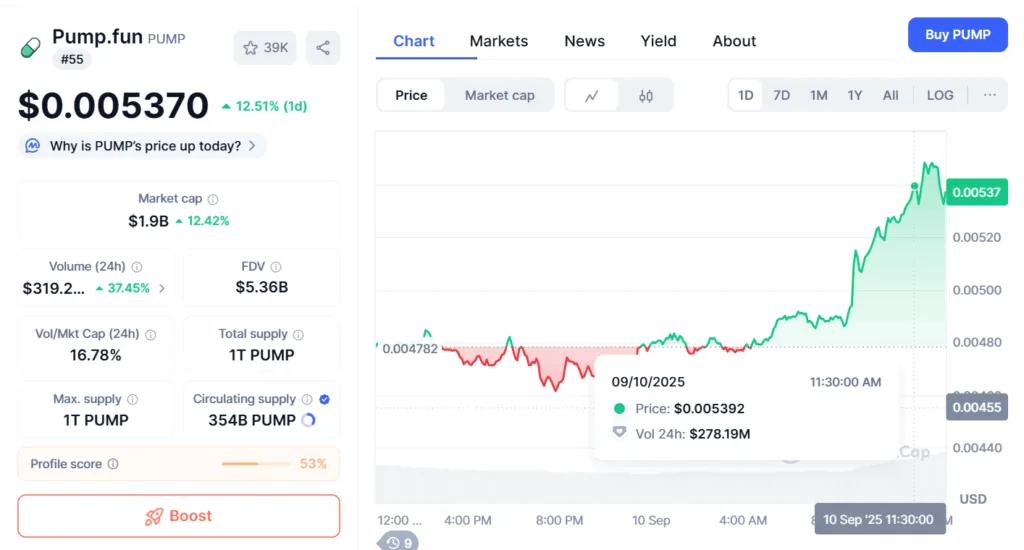Open the Chart tab

click(x=413, y=41)
